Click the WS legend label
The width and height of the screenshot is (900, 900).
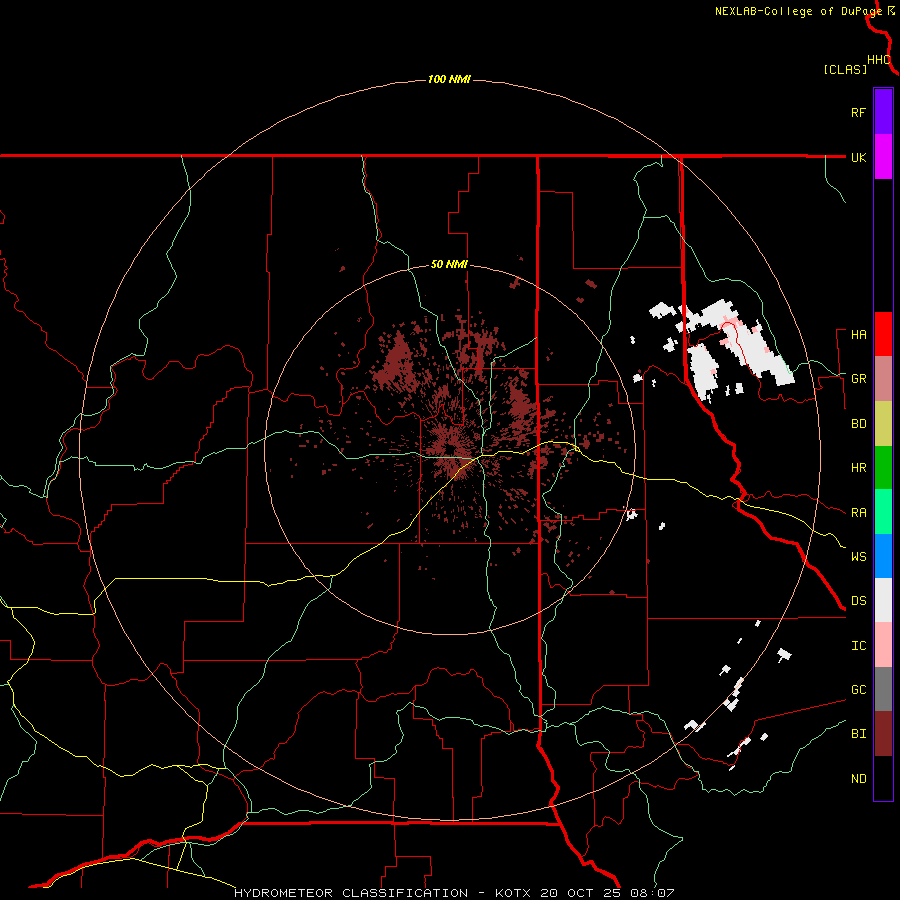858,557
